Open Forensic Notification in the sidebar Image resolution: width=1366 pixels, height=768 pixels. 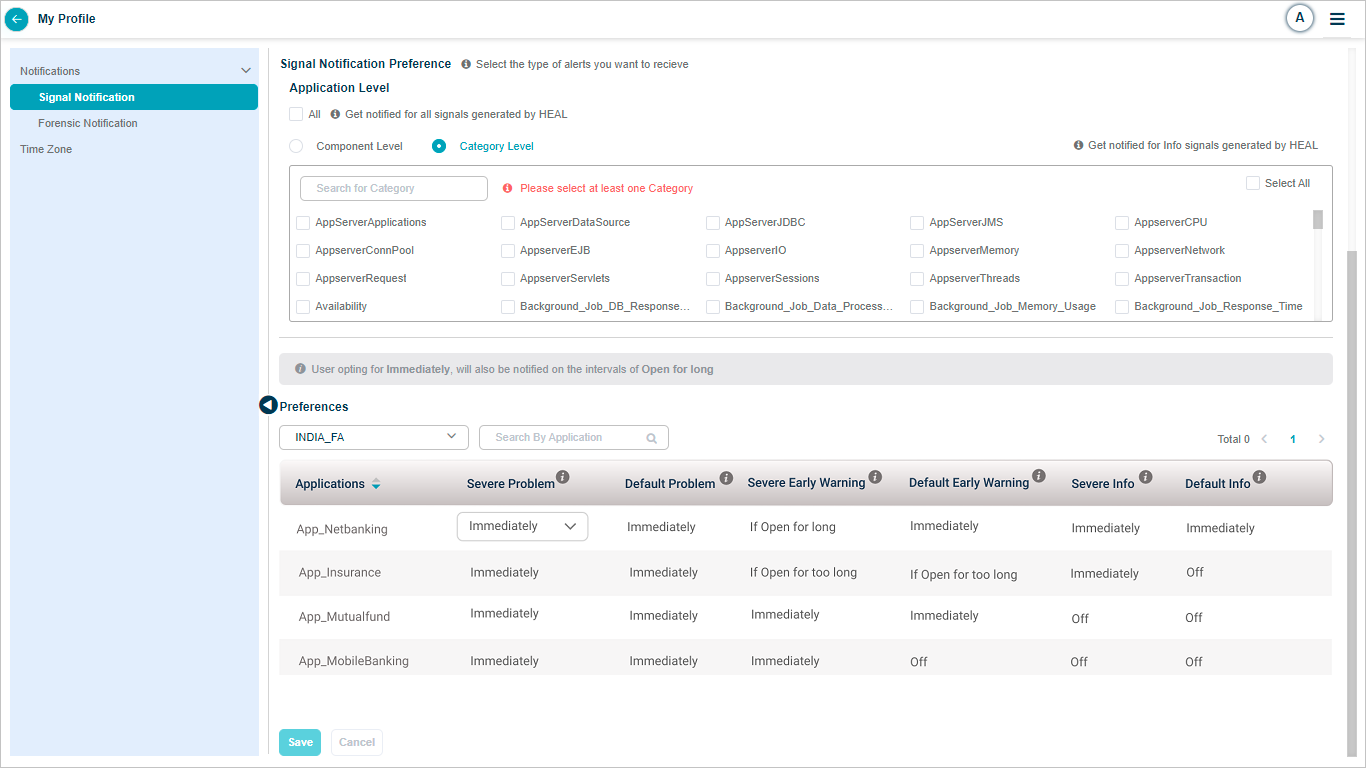(88, 123)
